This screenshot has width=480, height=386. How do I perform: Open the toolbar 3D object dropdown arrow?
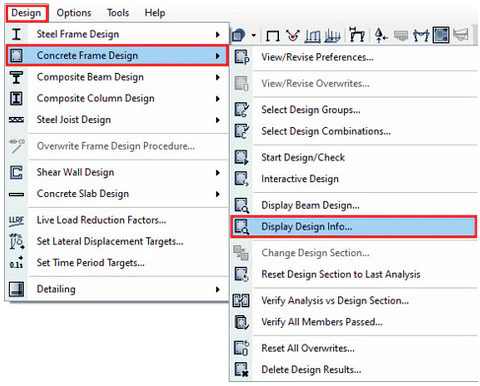point(254,35)
